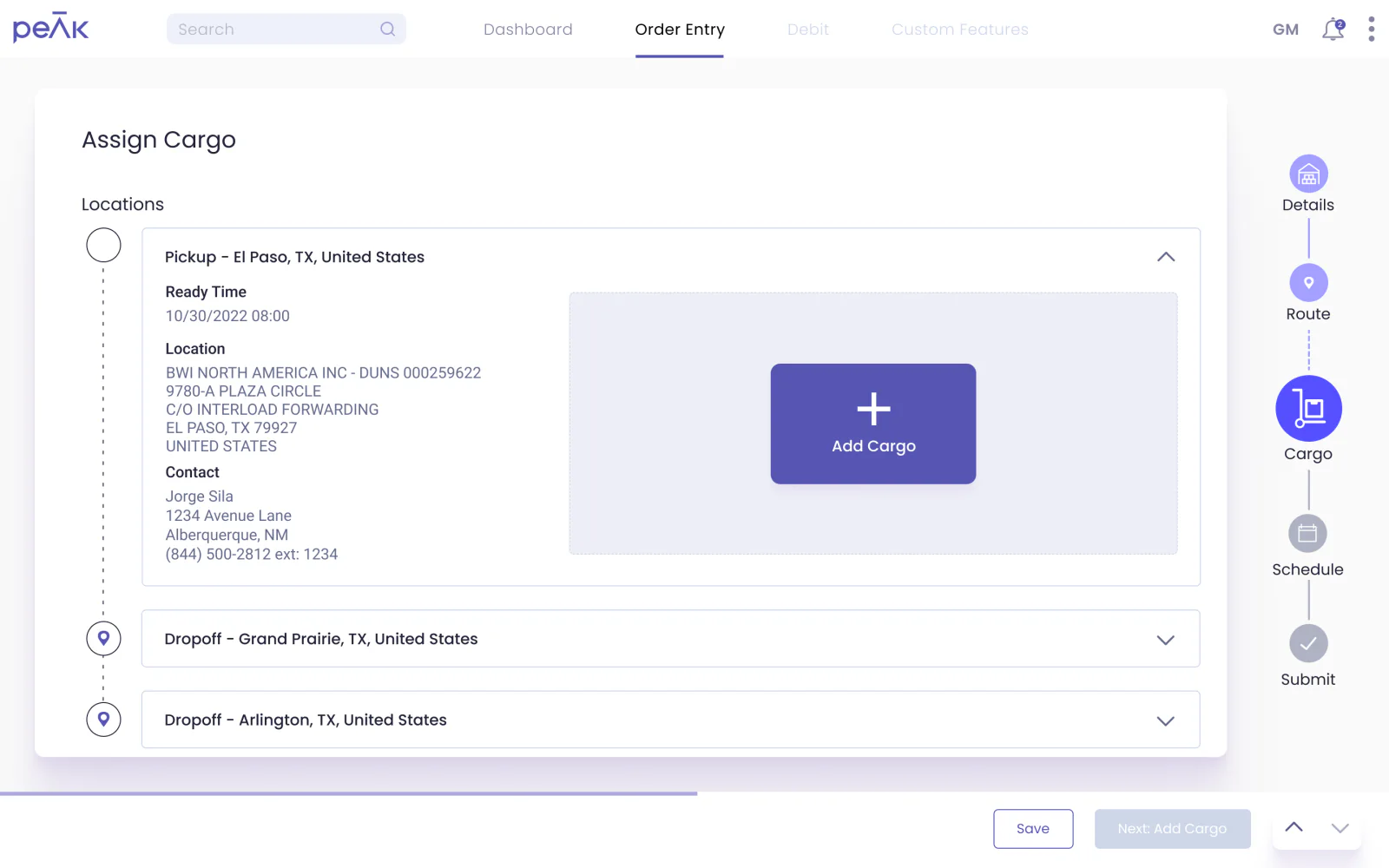Screen dimensions: 1389x868
Task: Click the Next: Add Cargo button
Action: tap(1172, 829)
